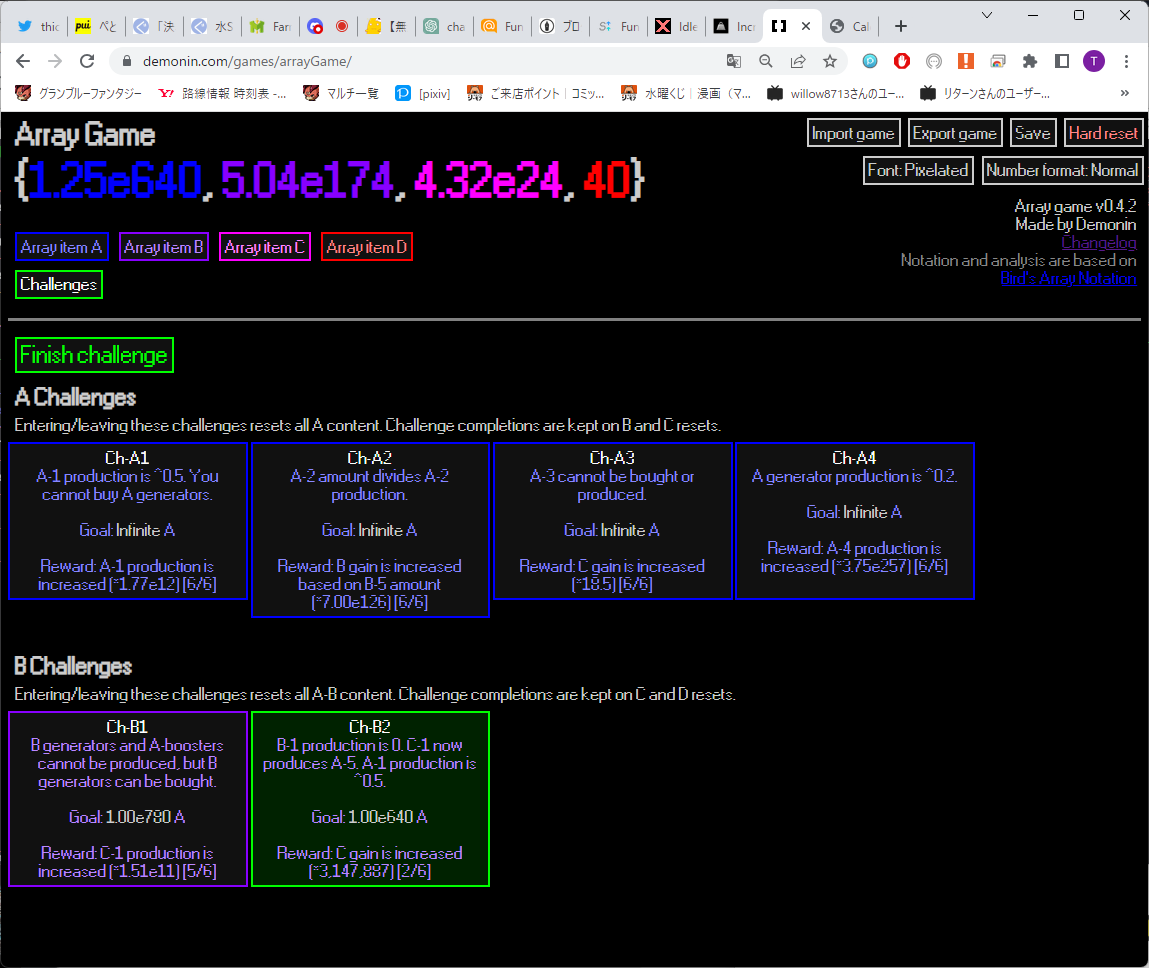
Task: Select the Ch-A3 challenge card
Action: point(613,521)
